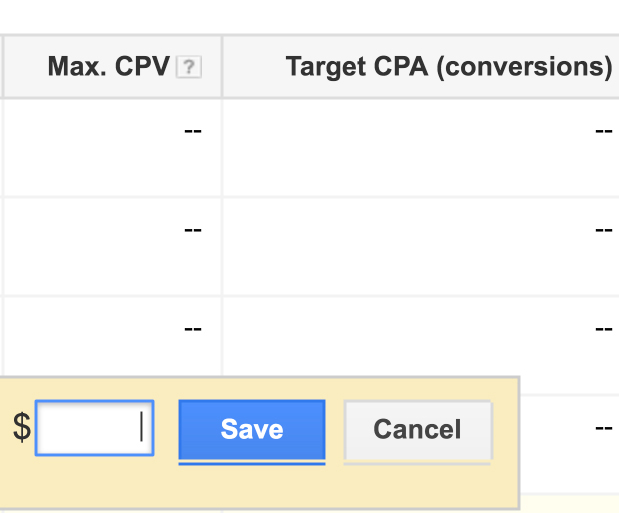Select the second row Target CPA cell

[x=603, y=230]
